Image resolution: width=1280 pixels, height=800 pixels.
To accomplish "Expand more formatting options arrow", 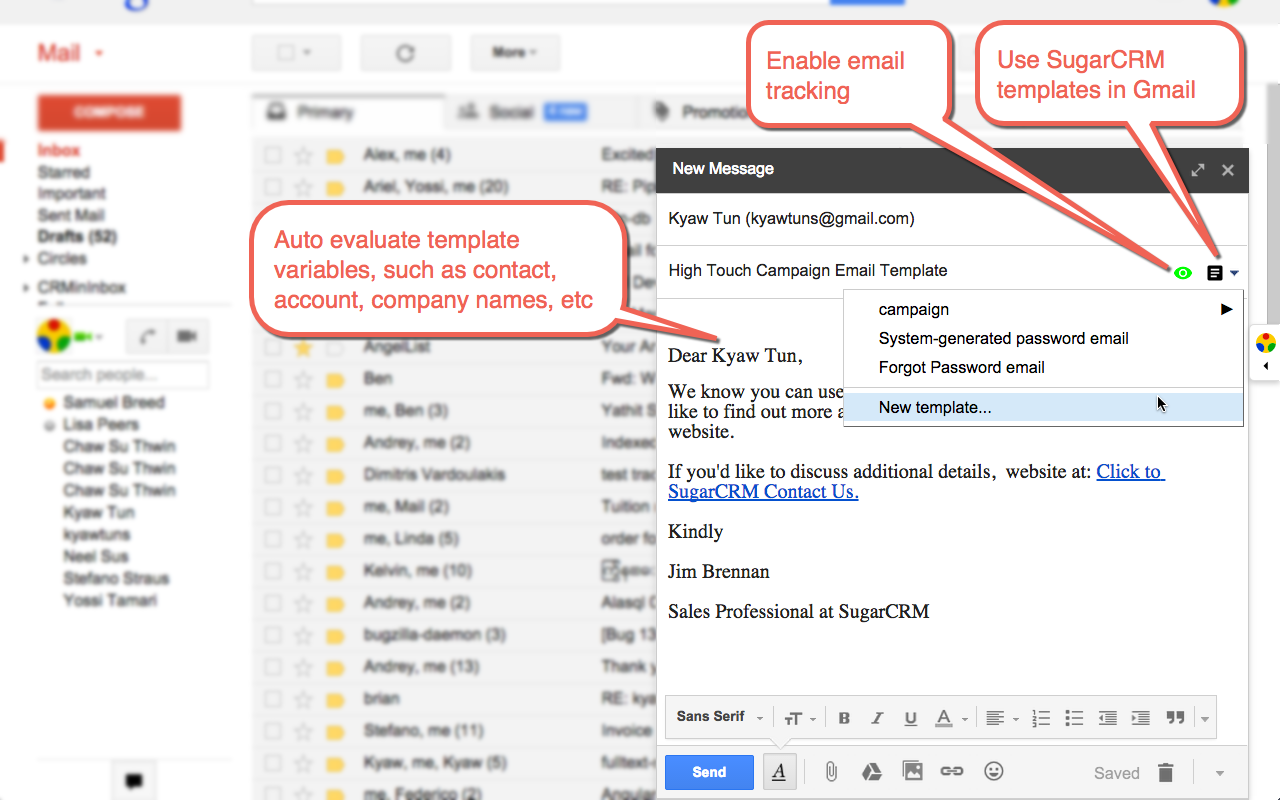I will coord(1205,719).
